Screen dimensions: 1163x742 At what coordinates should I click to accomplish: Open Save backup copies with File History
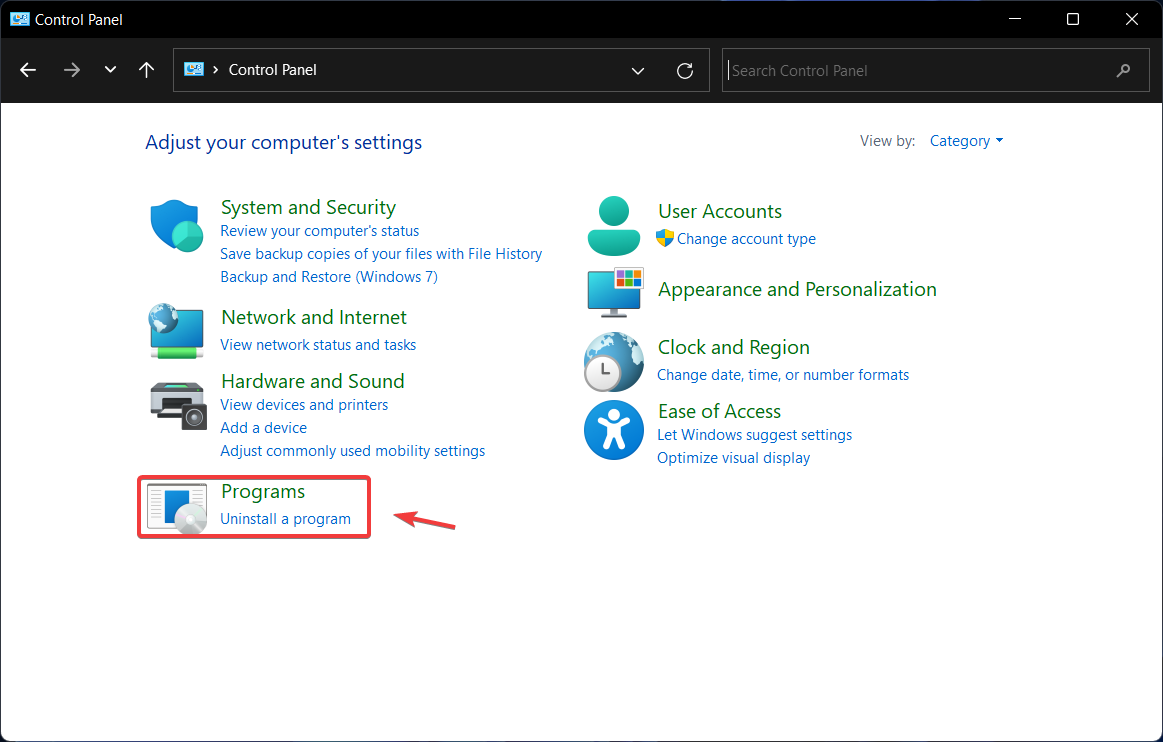click(x=381, y=254)
